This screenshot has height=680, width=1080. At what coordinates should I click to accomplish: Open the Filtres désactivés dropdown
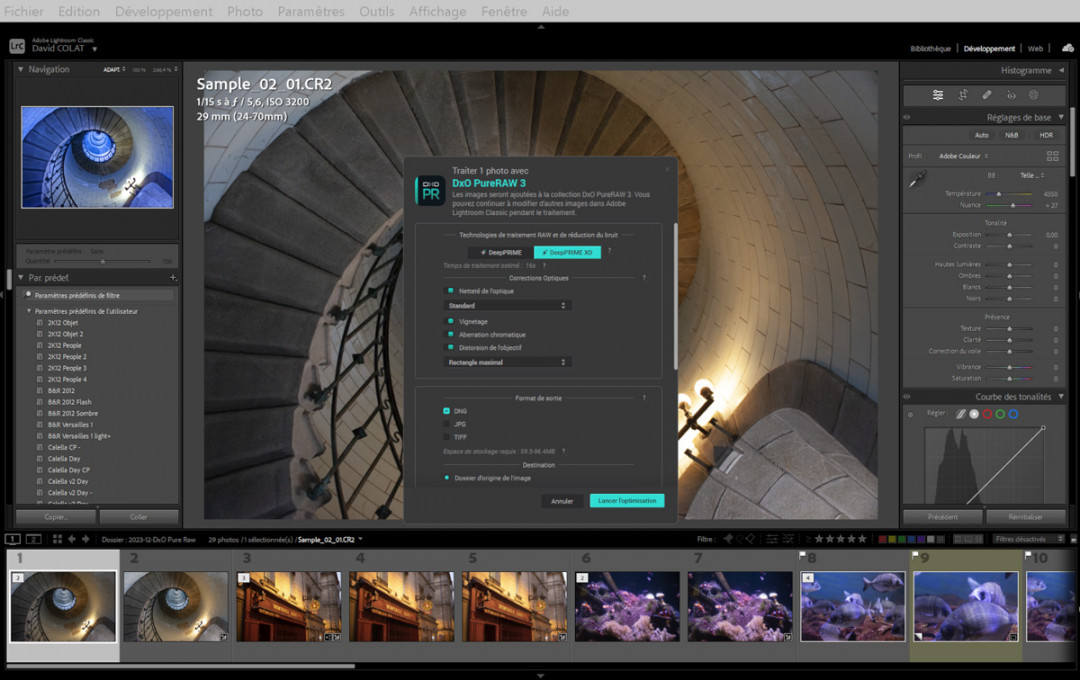[x=1029, y=539]
